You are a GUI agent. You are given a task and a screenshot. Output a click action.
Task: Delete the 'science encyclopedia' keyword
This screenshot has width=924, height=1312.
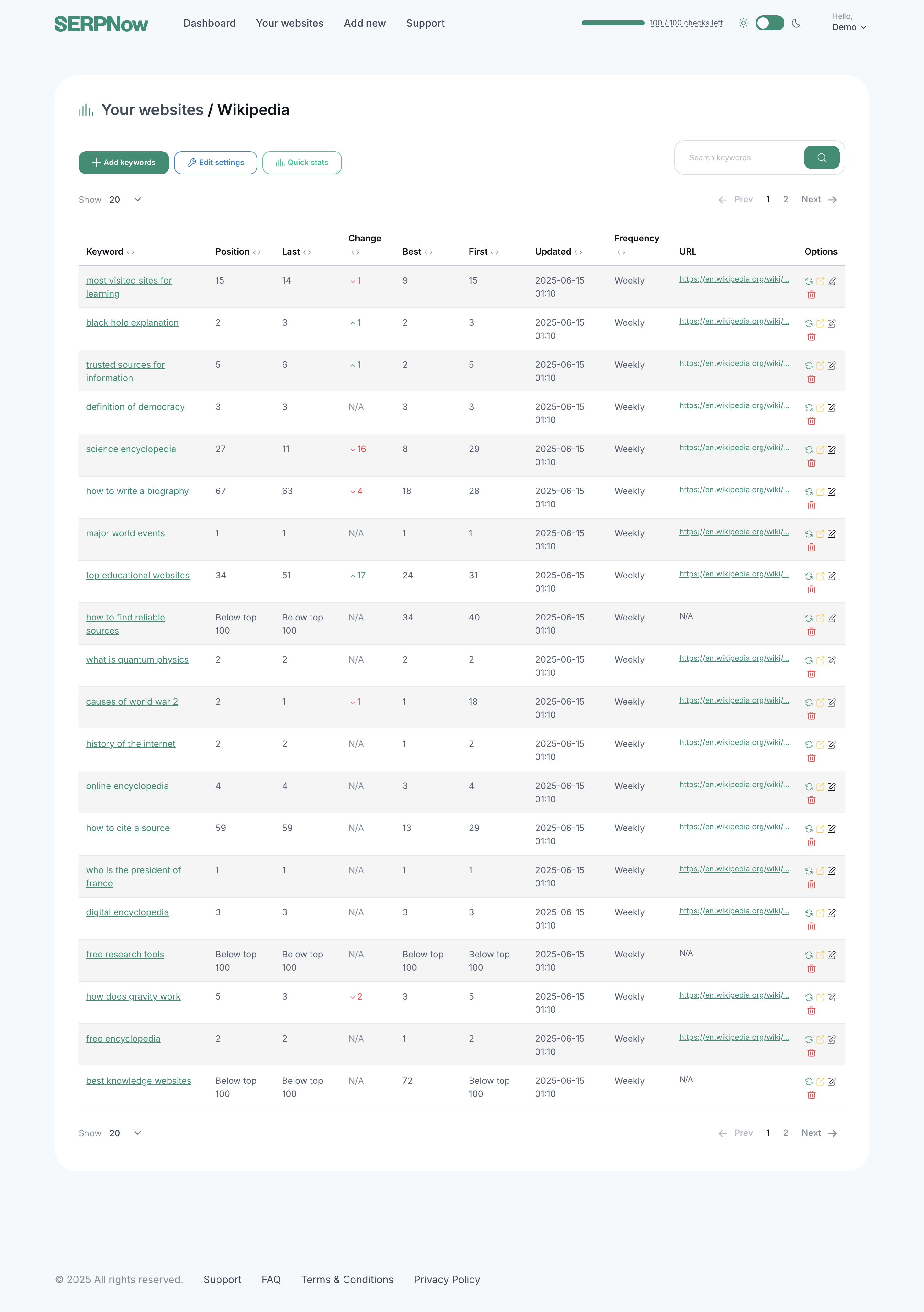[x=811, y=463]
